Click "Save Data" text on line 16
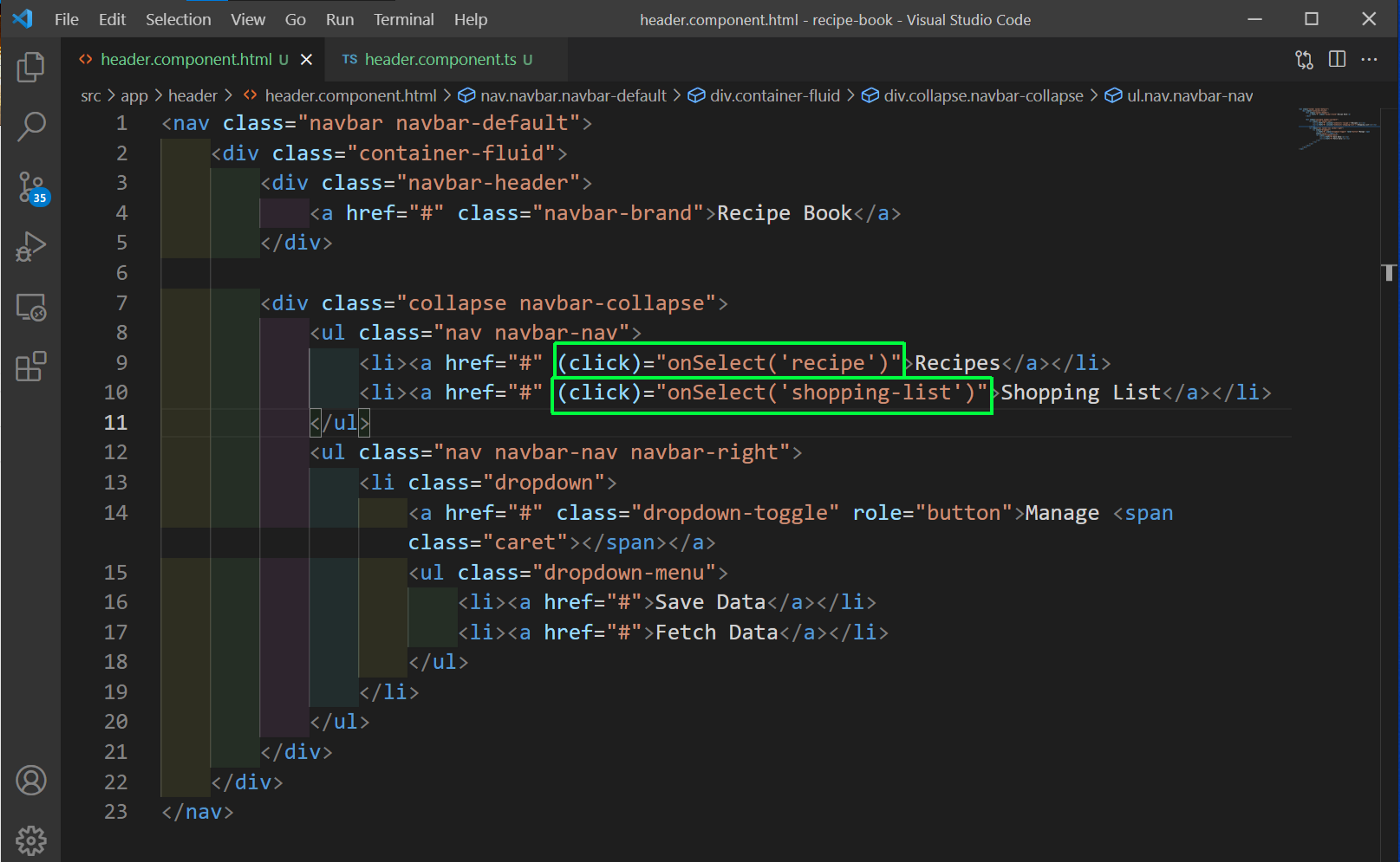Screen dimensions: 1400x862 710,602
